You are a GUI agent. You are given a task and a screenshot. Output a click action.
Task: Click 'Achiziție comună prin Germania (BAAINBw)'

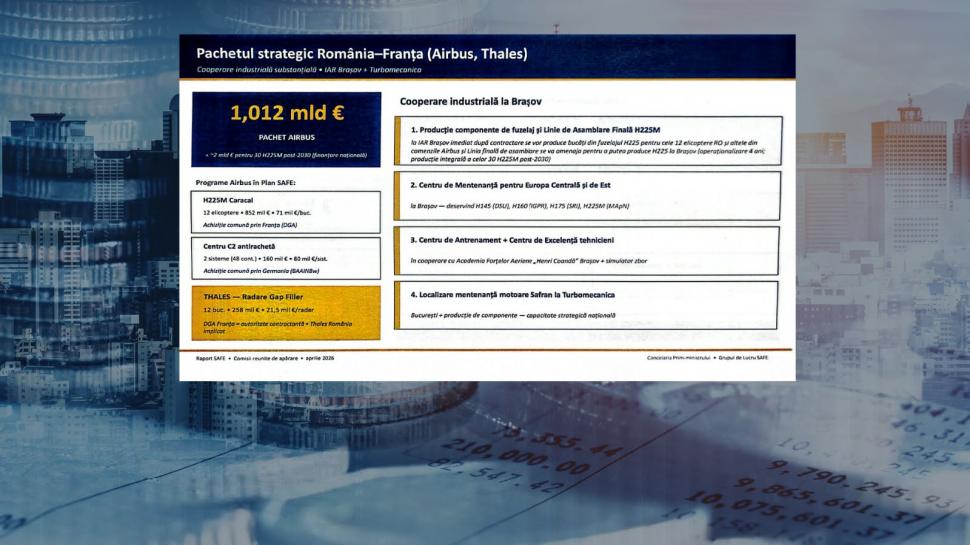pos(261,271)
